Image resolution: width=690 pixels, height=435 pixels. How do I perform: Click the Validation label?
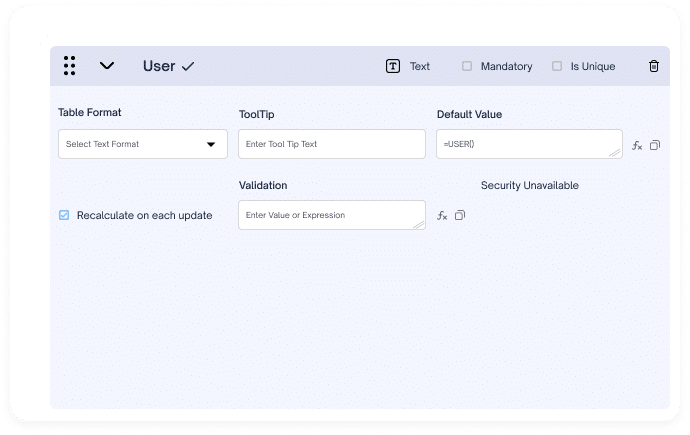click(x=263, y=185)
